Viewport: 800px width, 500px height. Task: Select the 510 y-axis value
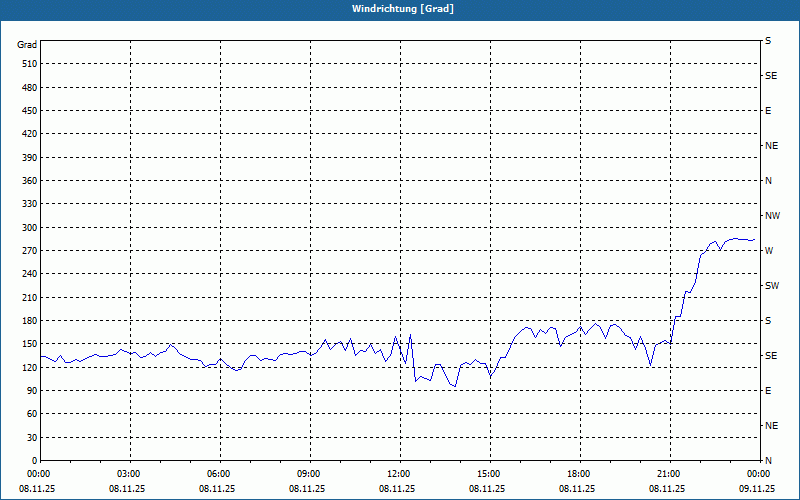click(x=30, y=64)
